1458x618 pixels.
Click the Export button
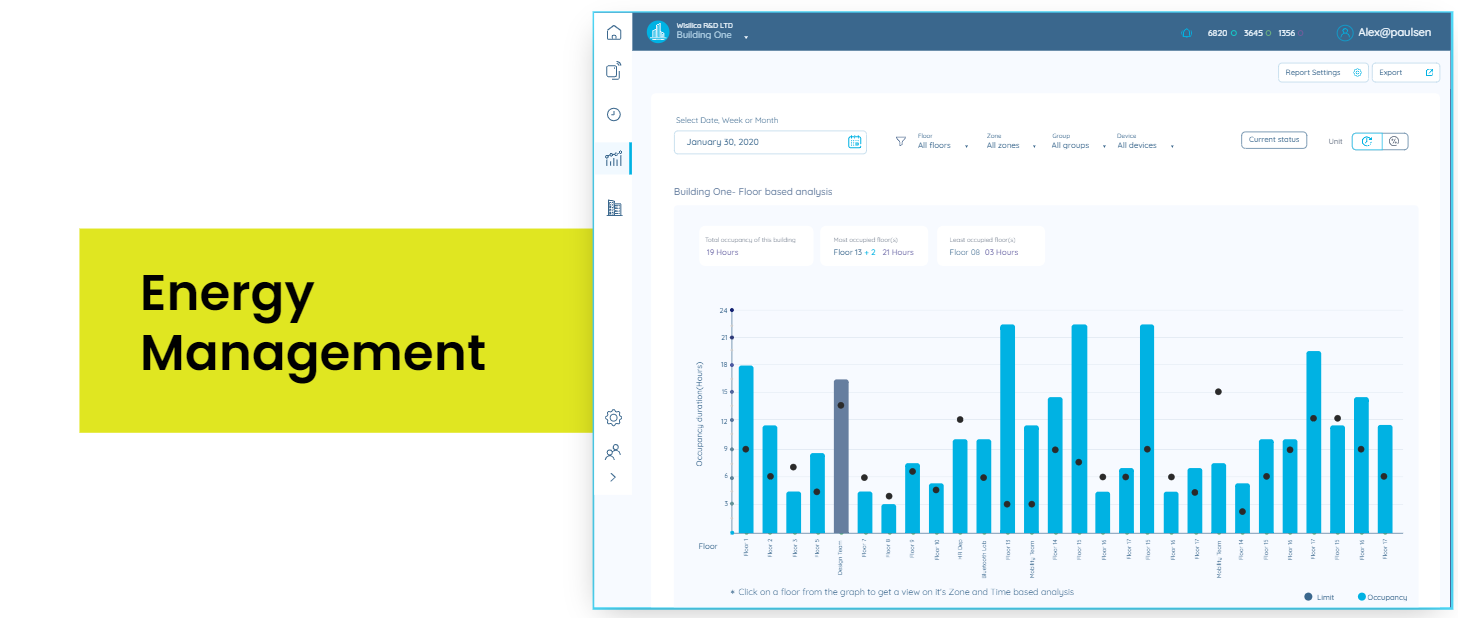1405,73
